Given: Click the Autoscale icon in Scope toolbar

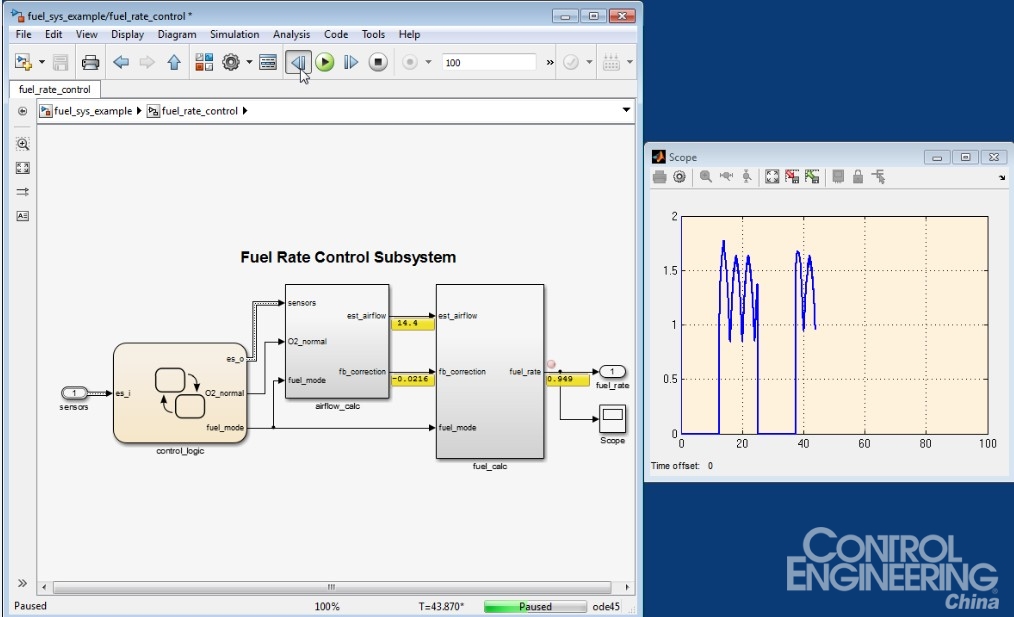Looking at the screenshot, I should point(772,177).
